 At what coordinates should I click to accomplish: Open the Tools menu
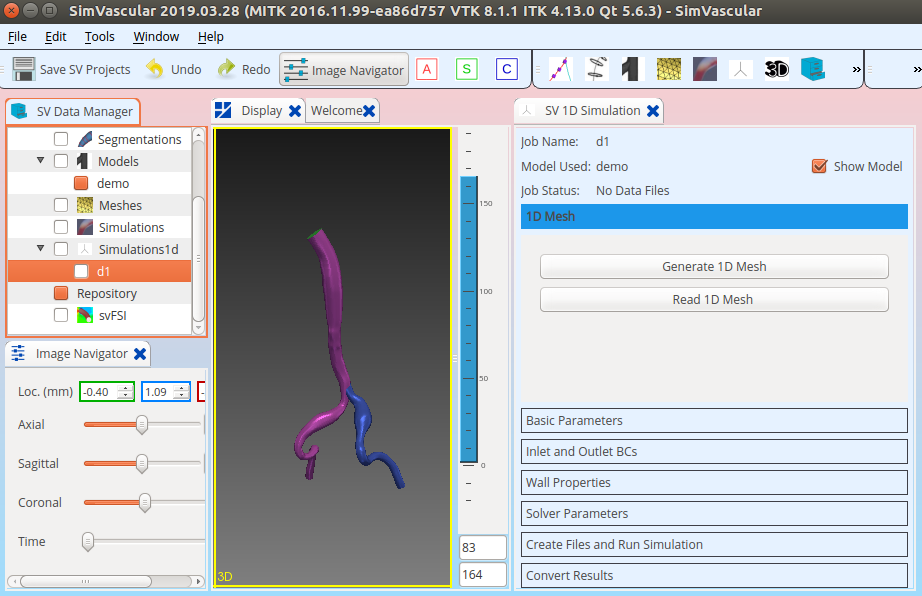(99, 36)
